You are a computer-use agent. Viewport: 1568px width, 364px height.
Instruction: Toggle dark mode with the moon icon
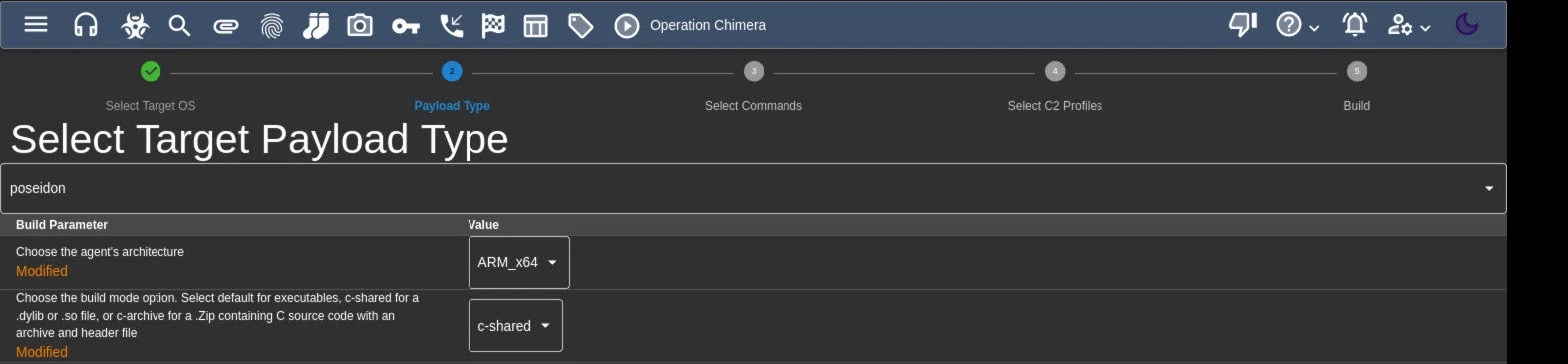coord(1467,24)
